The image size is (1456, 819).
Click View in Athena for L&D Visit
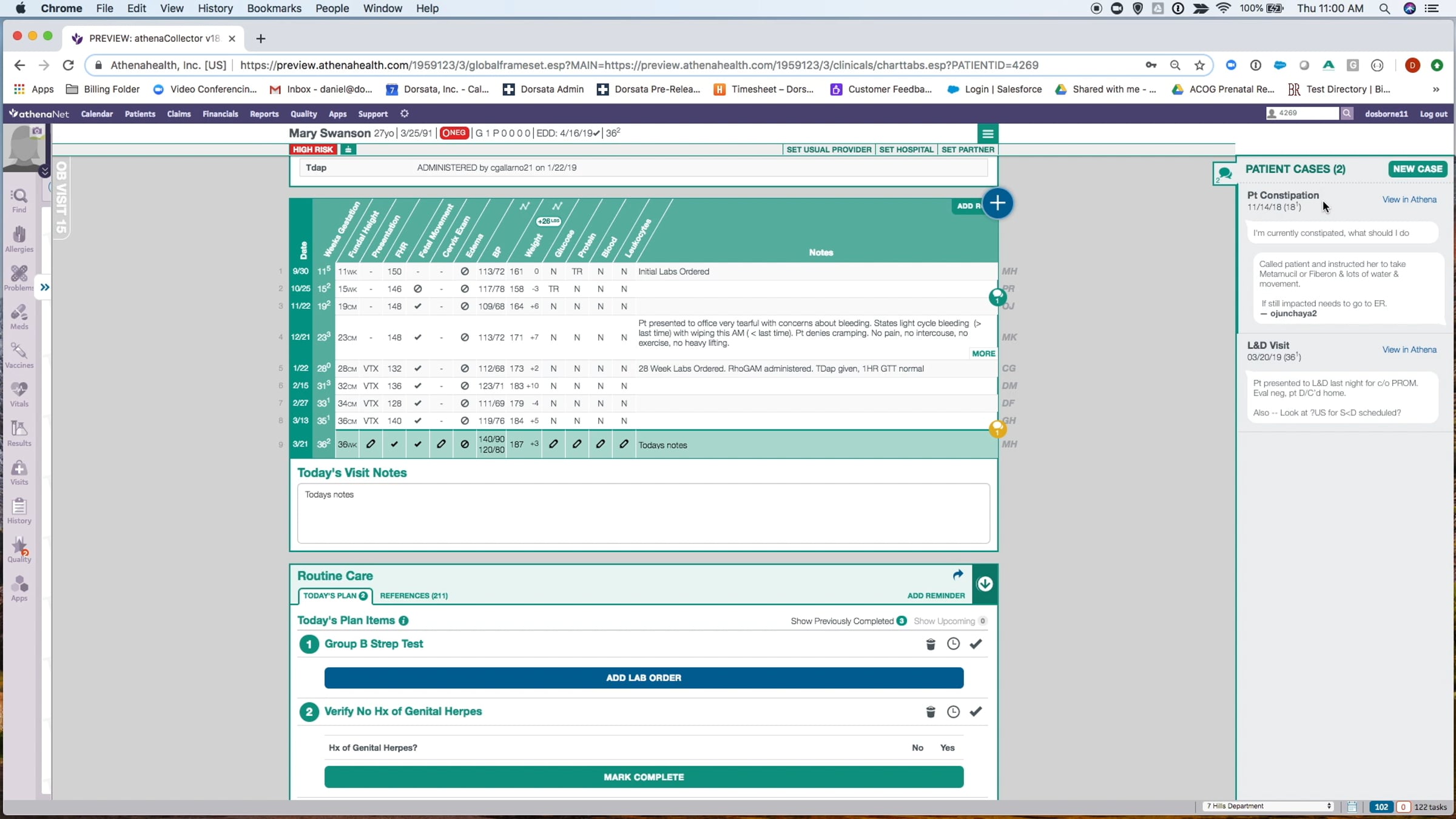click(1409, 349)
